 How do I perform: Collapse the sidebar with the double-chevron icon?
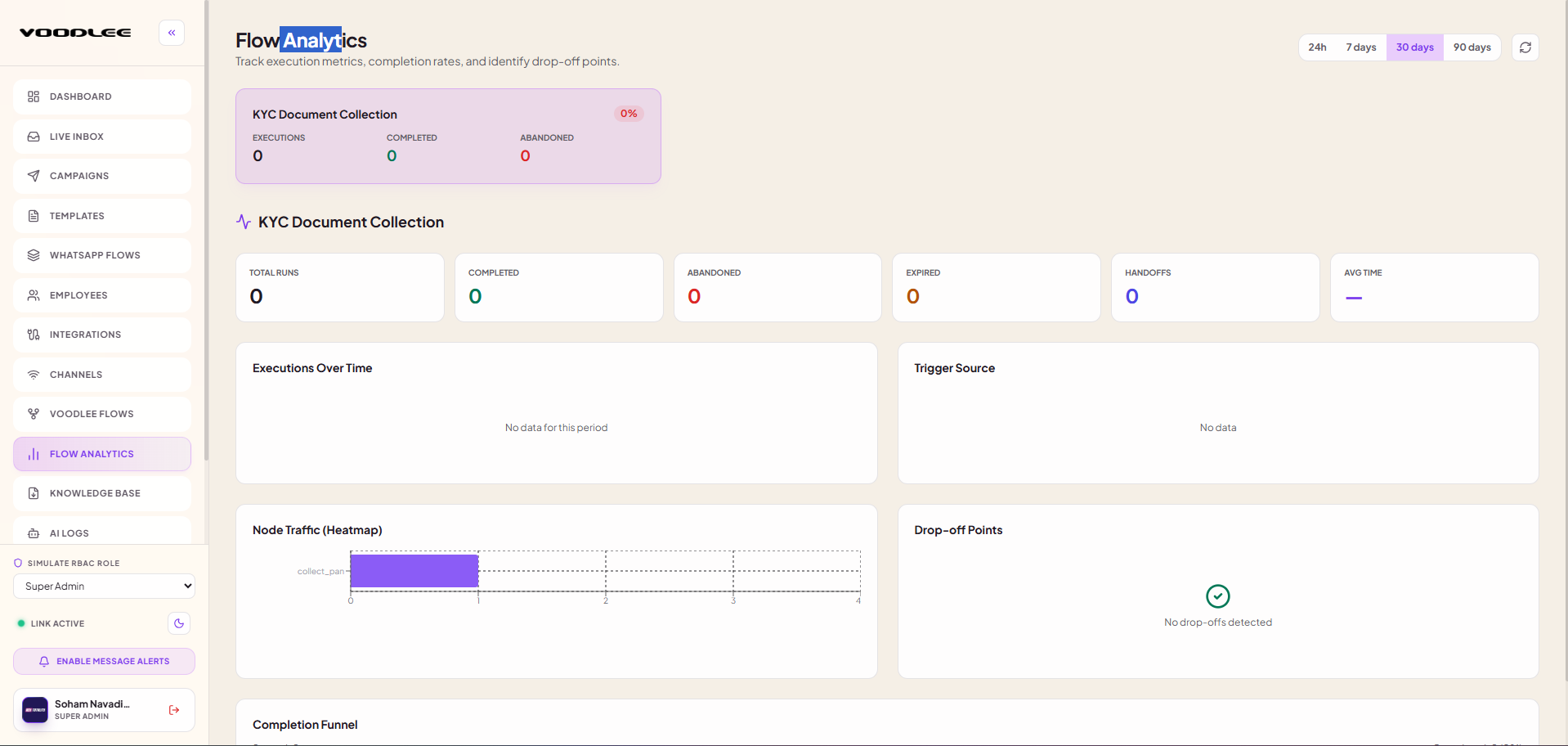[x=172, y=33]
